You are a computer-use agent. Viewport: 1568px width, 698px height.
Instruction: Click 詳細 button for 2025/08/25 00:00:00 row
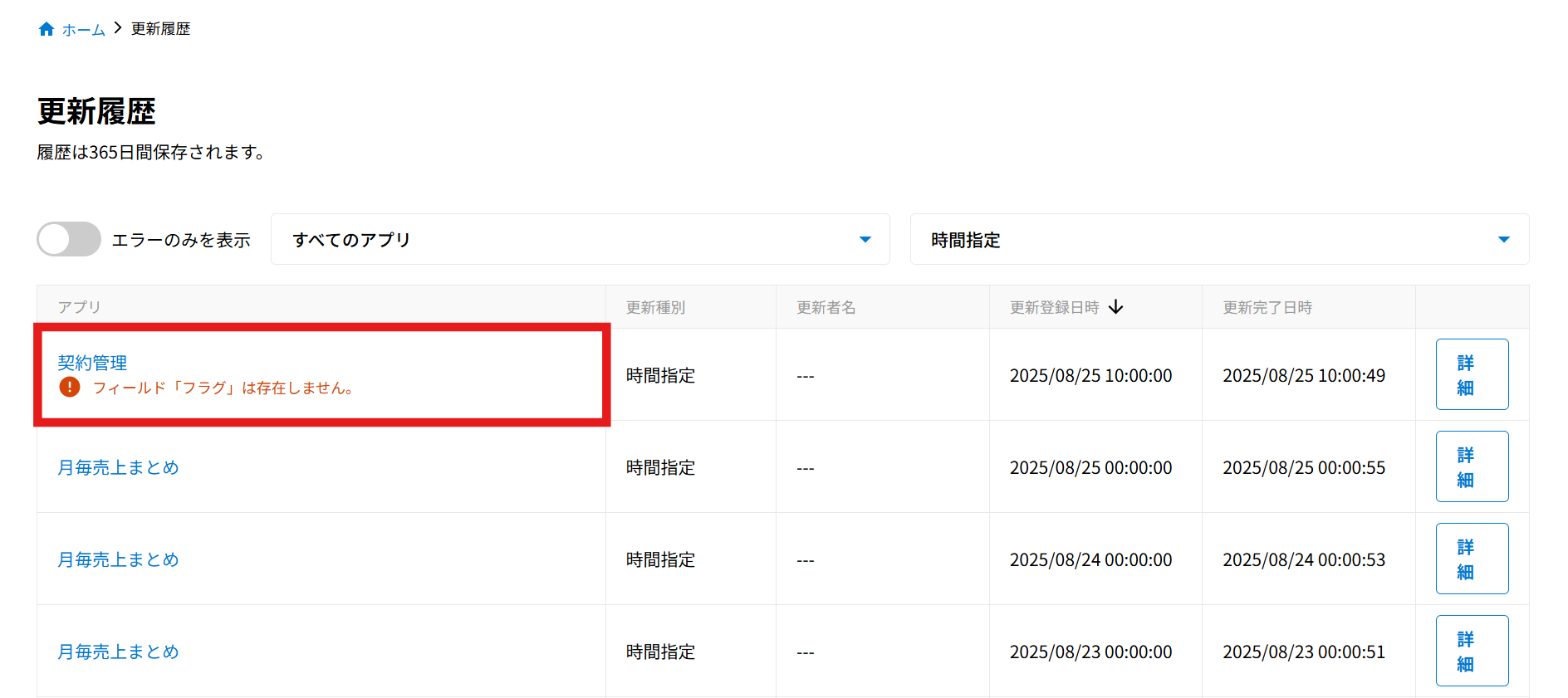(1472, 466)
